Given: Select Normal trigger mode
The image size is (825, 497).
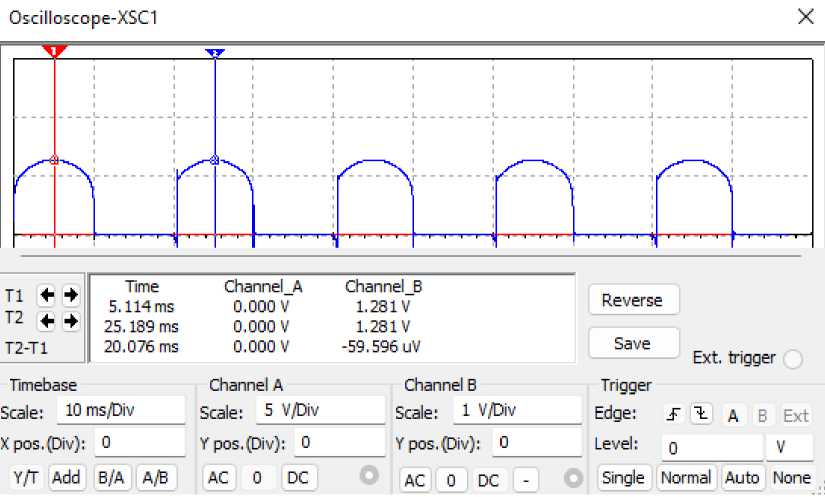Looking at the screenshot, I should [686, 477].
